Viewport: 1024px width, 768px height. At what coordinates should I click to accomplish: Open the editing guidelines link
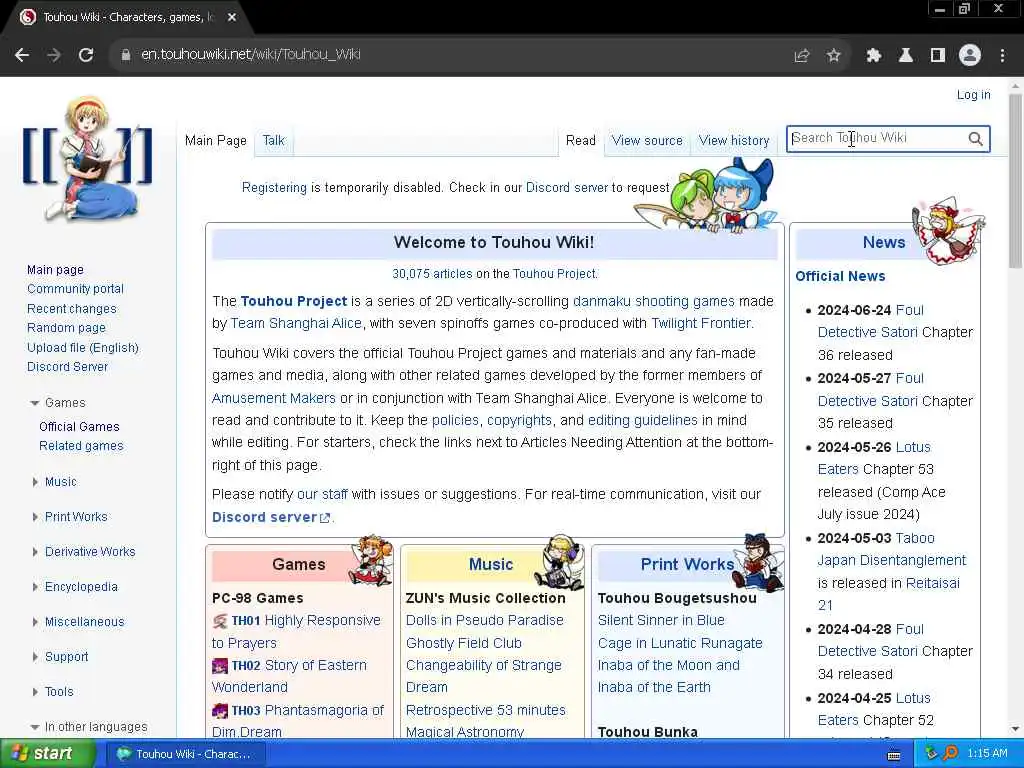click(643, 421)
